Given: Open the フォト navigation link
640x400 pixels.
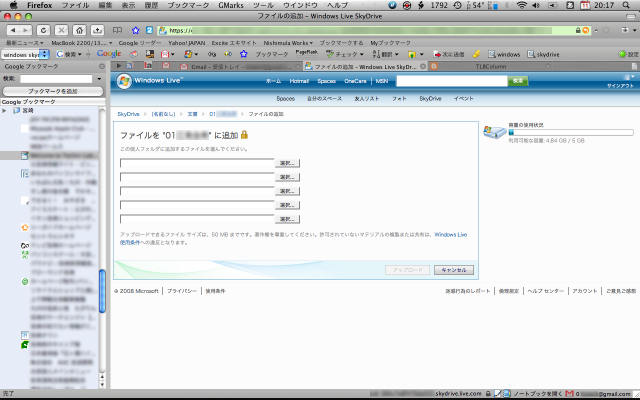Looking at the screenshot, I should click(x=399, y=98).
